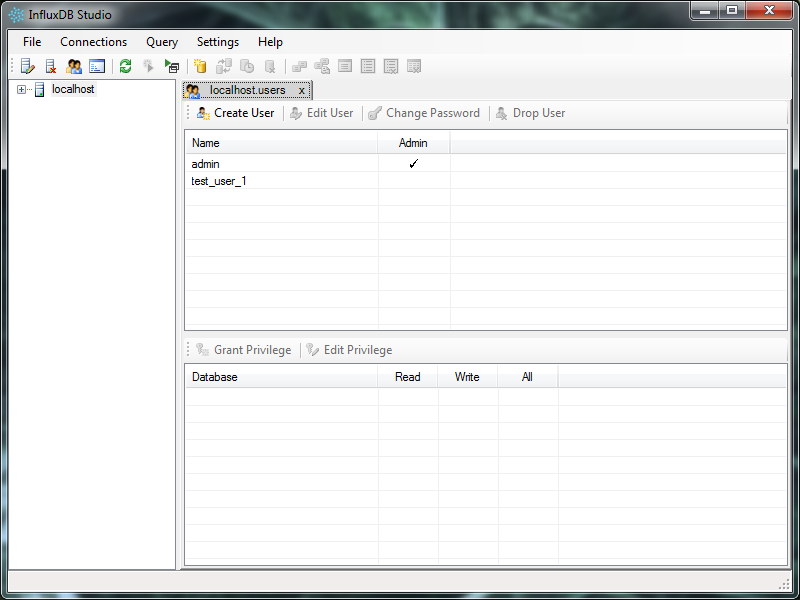
Task: Click the yellow create database icon
Action: pyautogui.click(x=201, y=66)
